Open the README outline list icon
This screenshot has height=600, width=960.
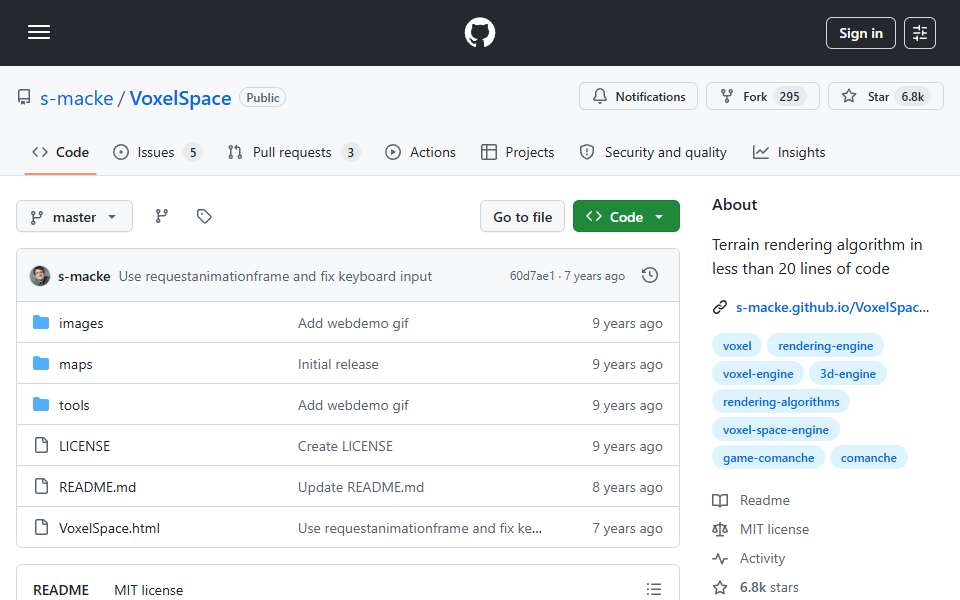point(653,589)
